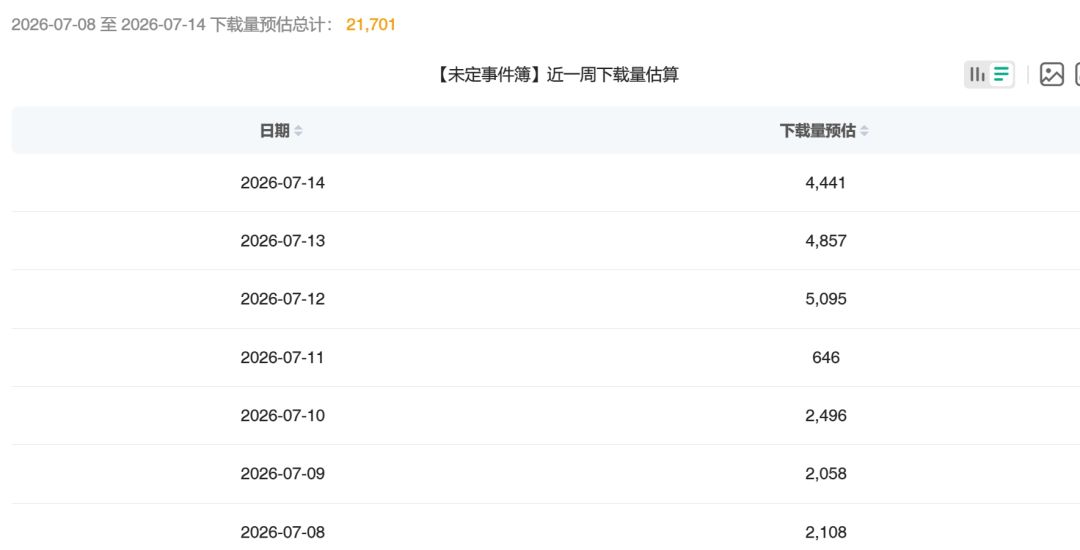Select date cell 2026-07-08
1080x550 pixels.
tap(282, 533)
